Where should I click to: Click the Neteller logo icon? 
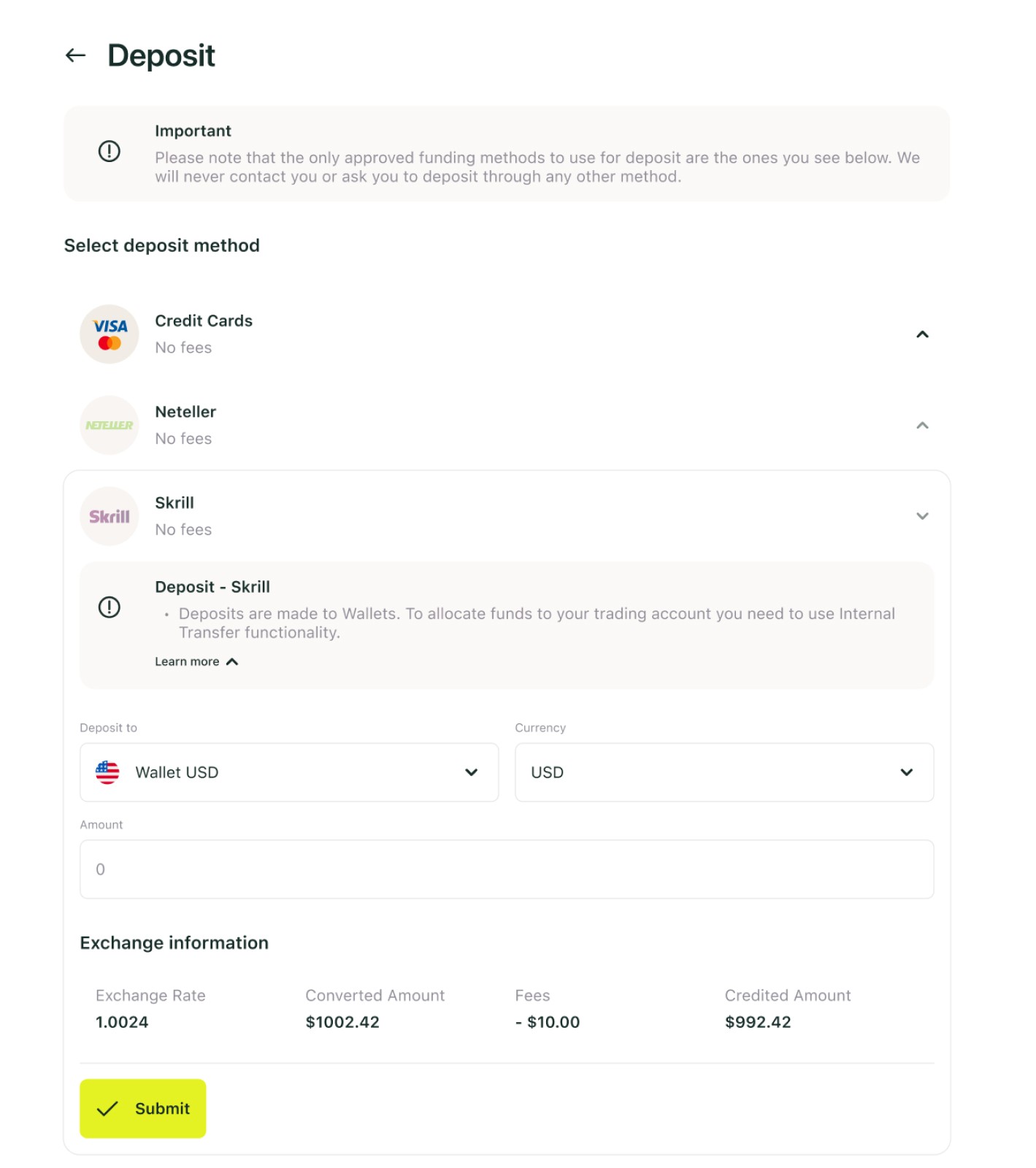click(110, 426)
